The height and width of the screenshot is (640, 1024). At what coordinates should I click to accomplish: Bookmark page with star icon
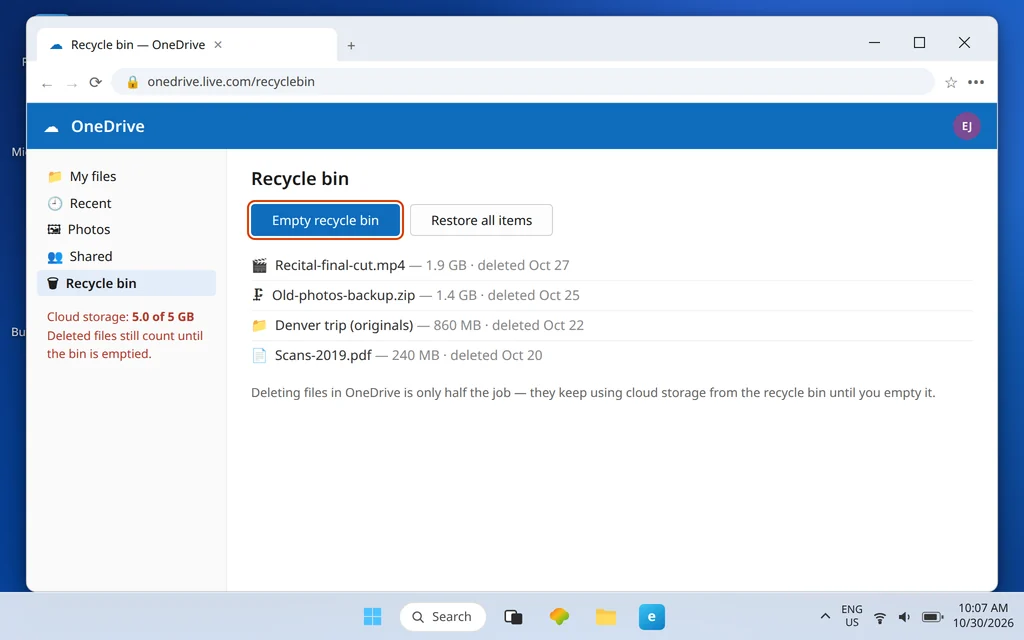[951, 82]
